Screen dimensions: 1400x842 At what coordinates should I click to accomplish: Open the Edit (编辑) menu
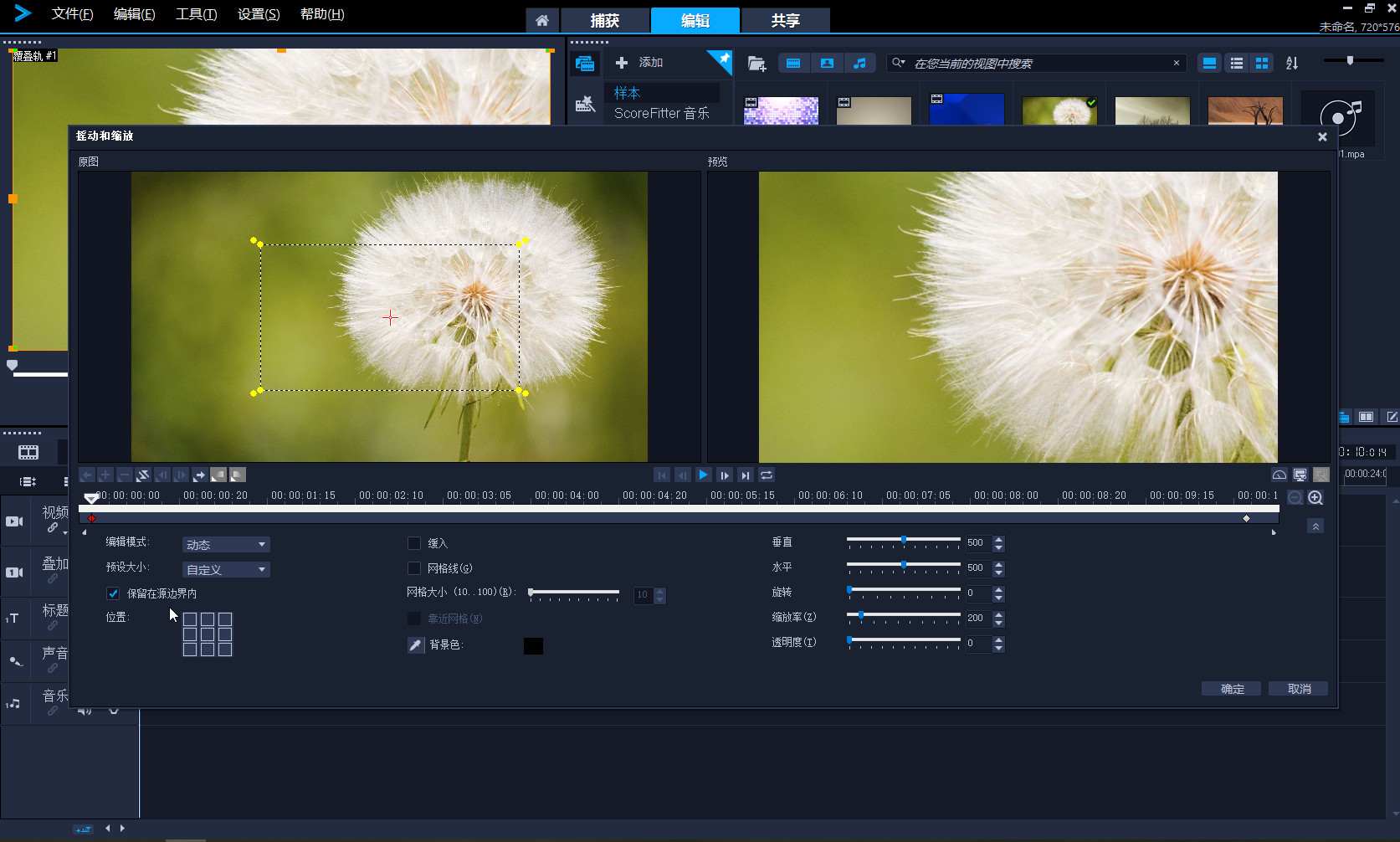click(x=135, y=14)
